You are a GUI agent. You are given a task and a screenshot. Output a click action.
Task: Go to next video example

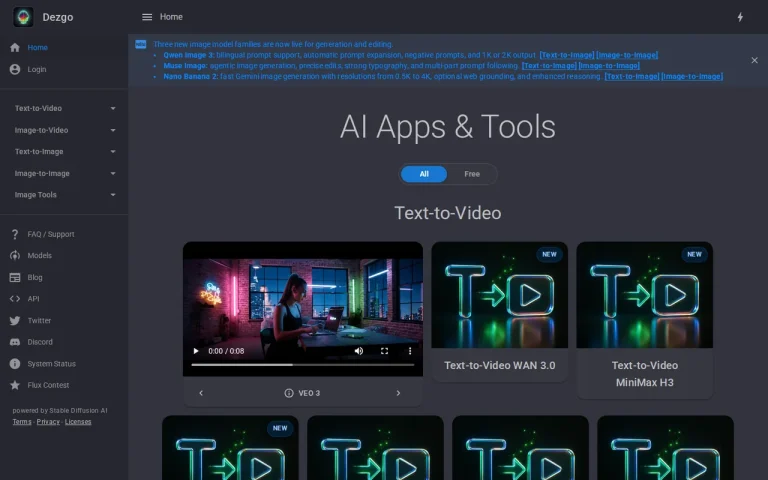point(398,393)
